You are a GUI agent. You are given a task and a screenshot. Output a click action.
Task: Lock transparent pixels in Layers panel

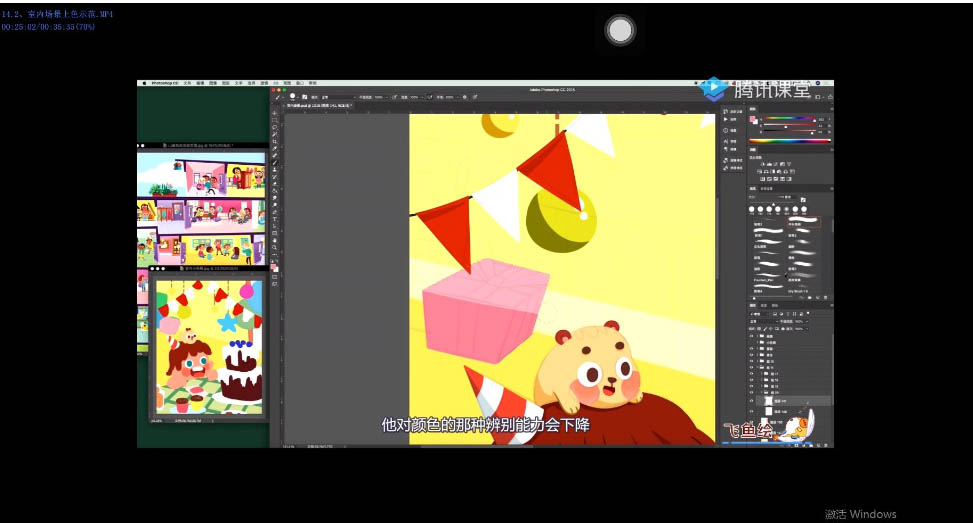tap(759, 329)
